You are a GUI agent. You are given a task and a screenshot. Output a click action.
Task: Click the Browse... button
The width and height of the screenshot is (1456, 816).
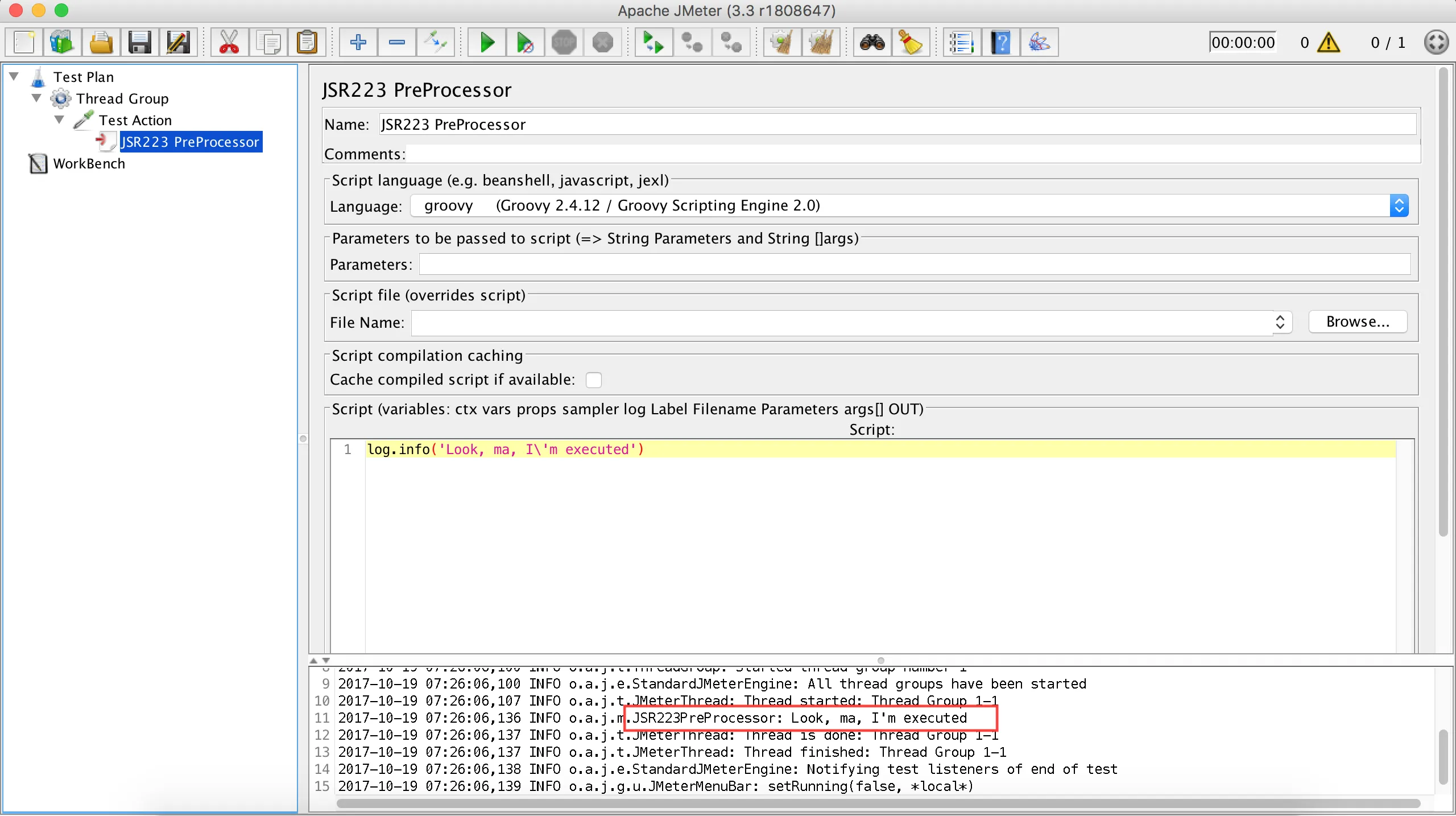(x=1358, y=322)
